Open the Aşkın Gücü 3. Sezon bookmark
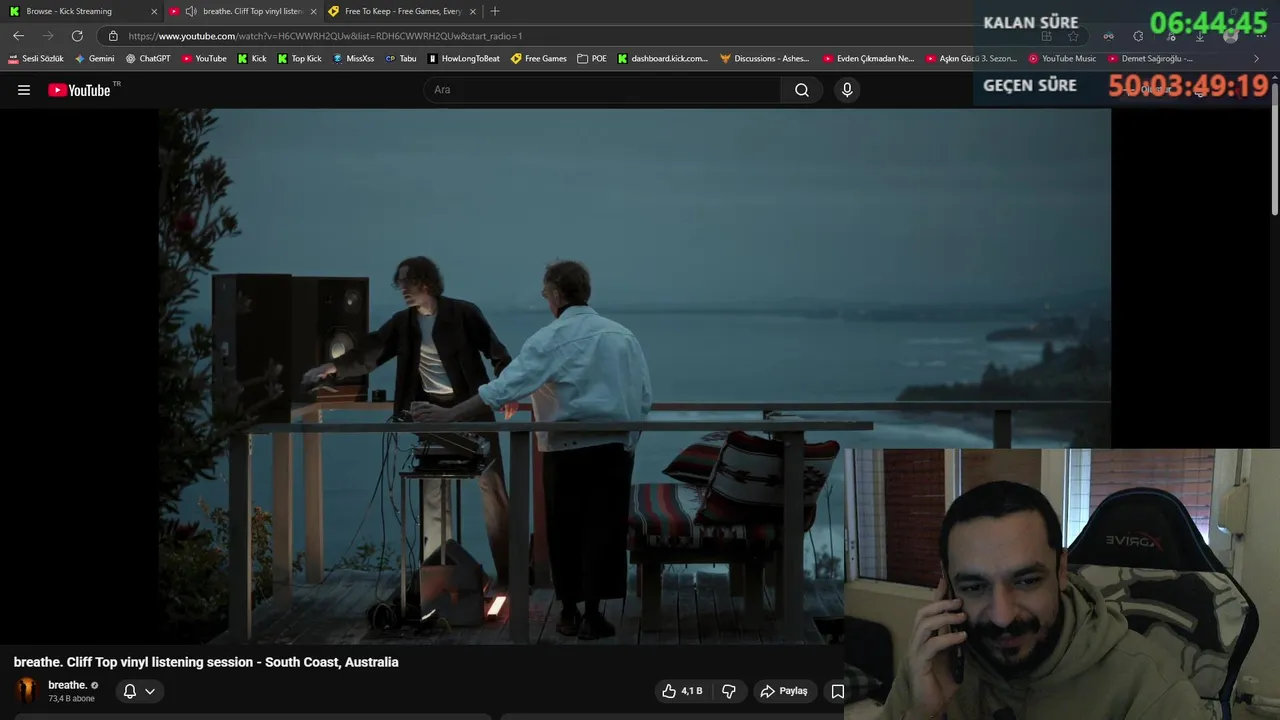 pyautogui.click(x=971, y=58)
